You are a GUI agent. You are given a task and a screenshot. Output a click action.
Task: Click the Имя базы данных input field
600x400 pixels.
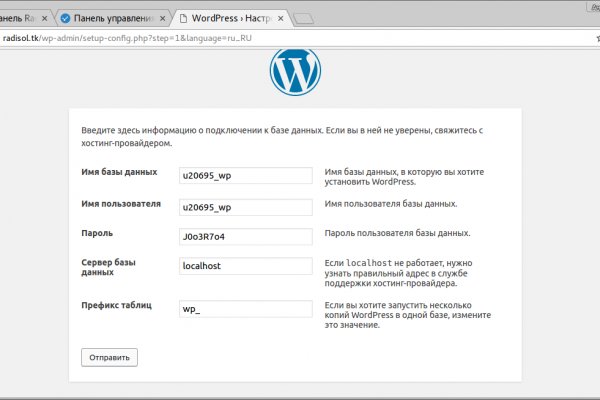click(x=245, y=176)
